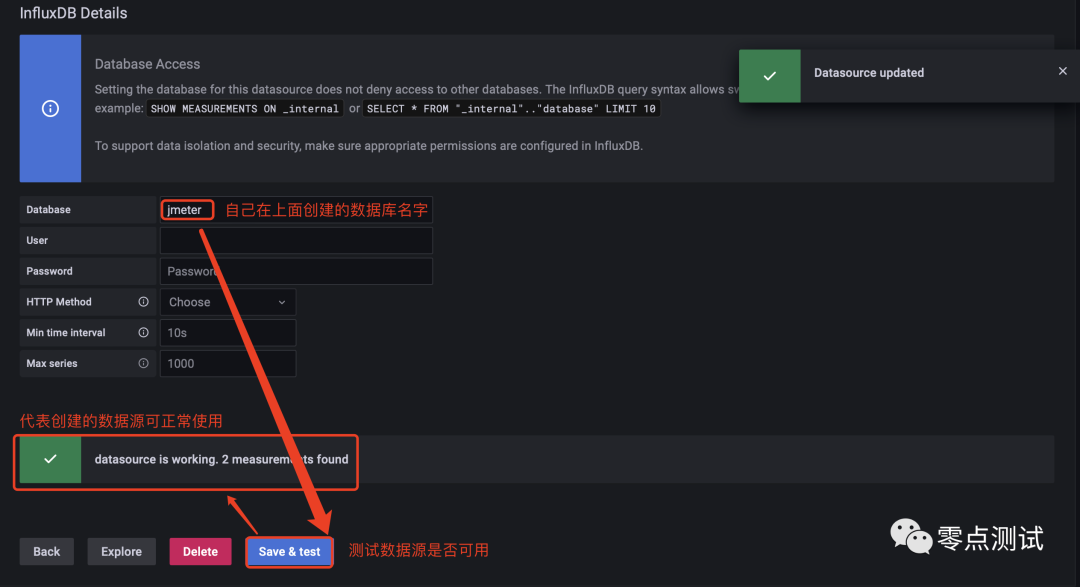Click the info icon in Database Access panel

50,108
